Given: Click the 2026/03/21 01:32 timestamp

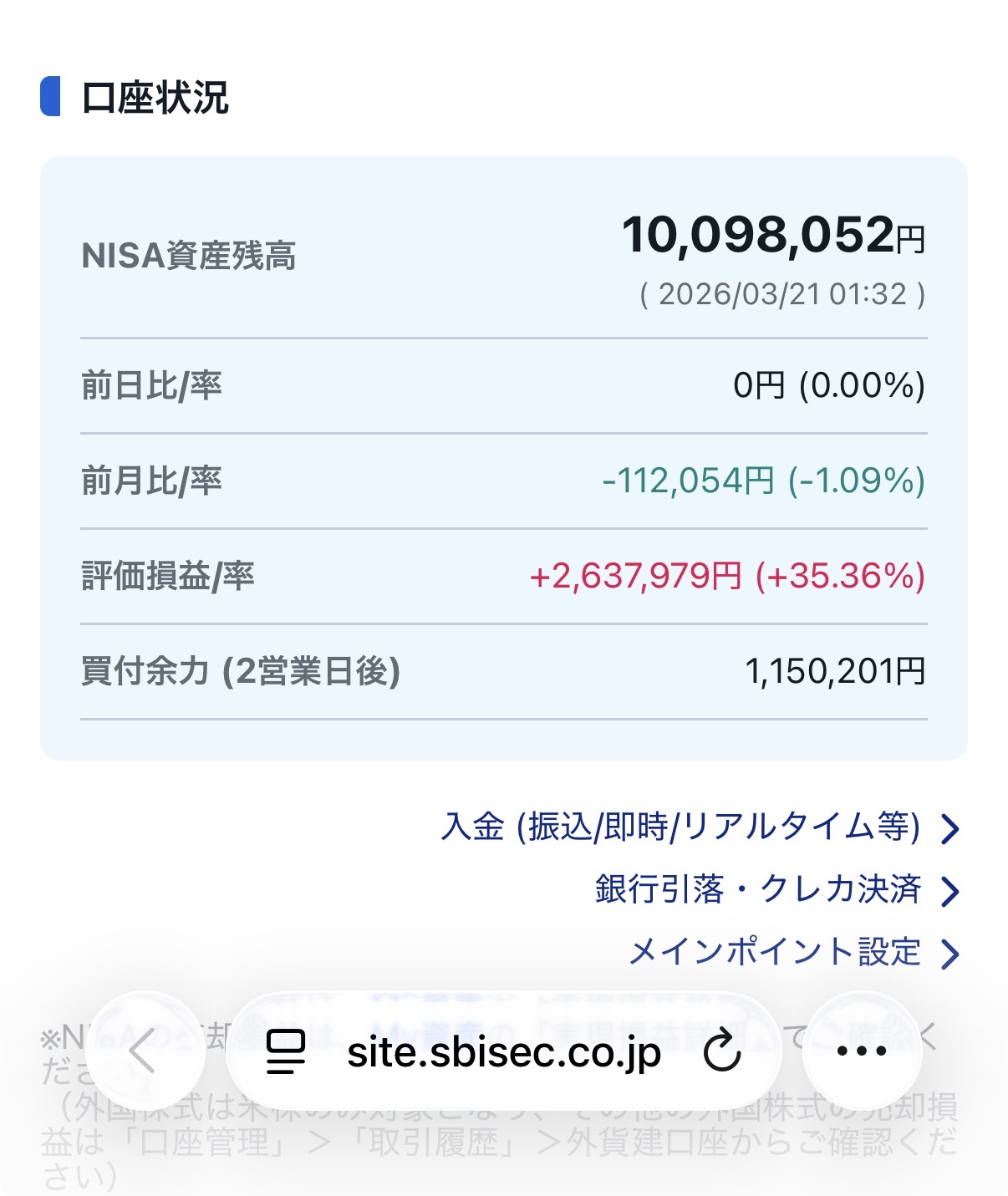Looking at the screenshot, I should [x=782, y=294].
